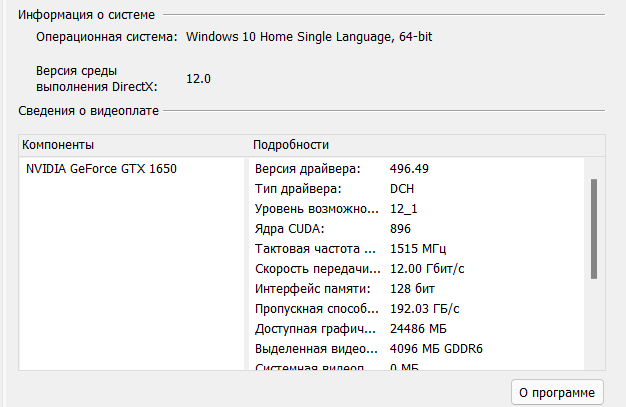Select NVIDIA GeForce GTX 1650 in the components list
The width and height of the screenshot is (626, 407).
pyautogui.click(x=101, y=169)
